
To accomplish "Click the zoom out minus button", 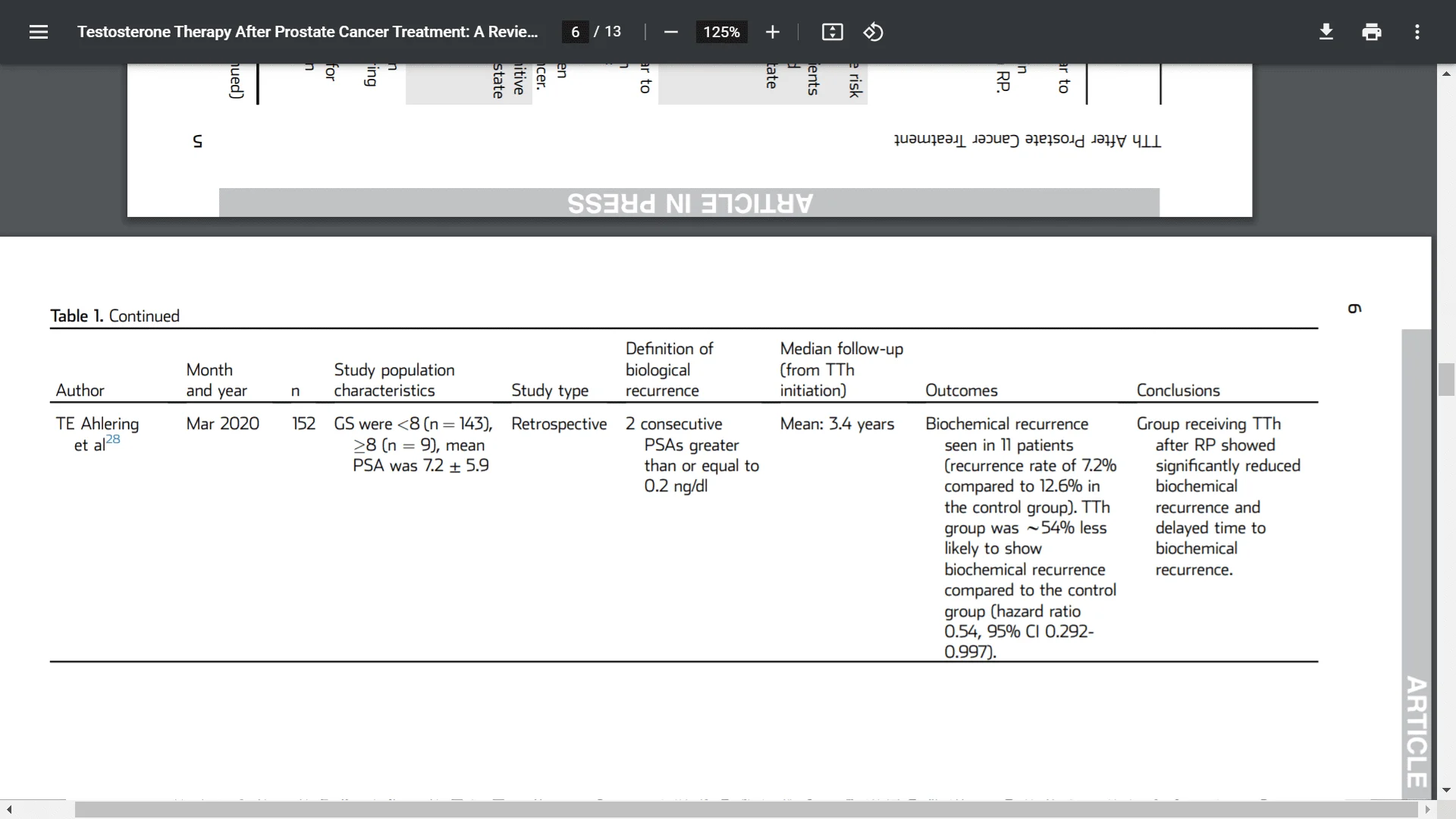I will coord(670,32).
